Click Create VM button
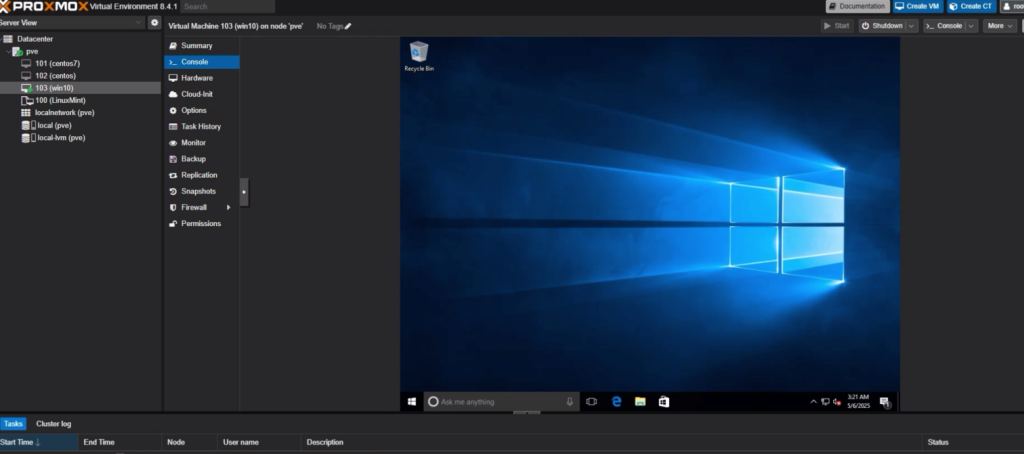The width and height of the screenshot is (1024, 454). click(918, 7)
